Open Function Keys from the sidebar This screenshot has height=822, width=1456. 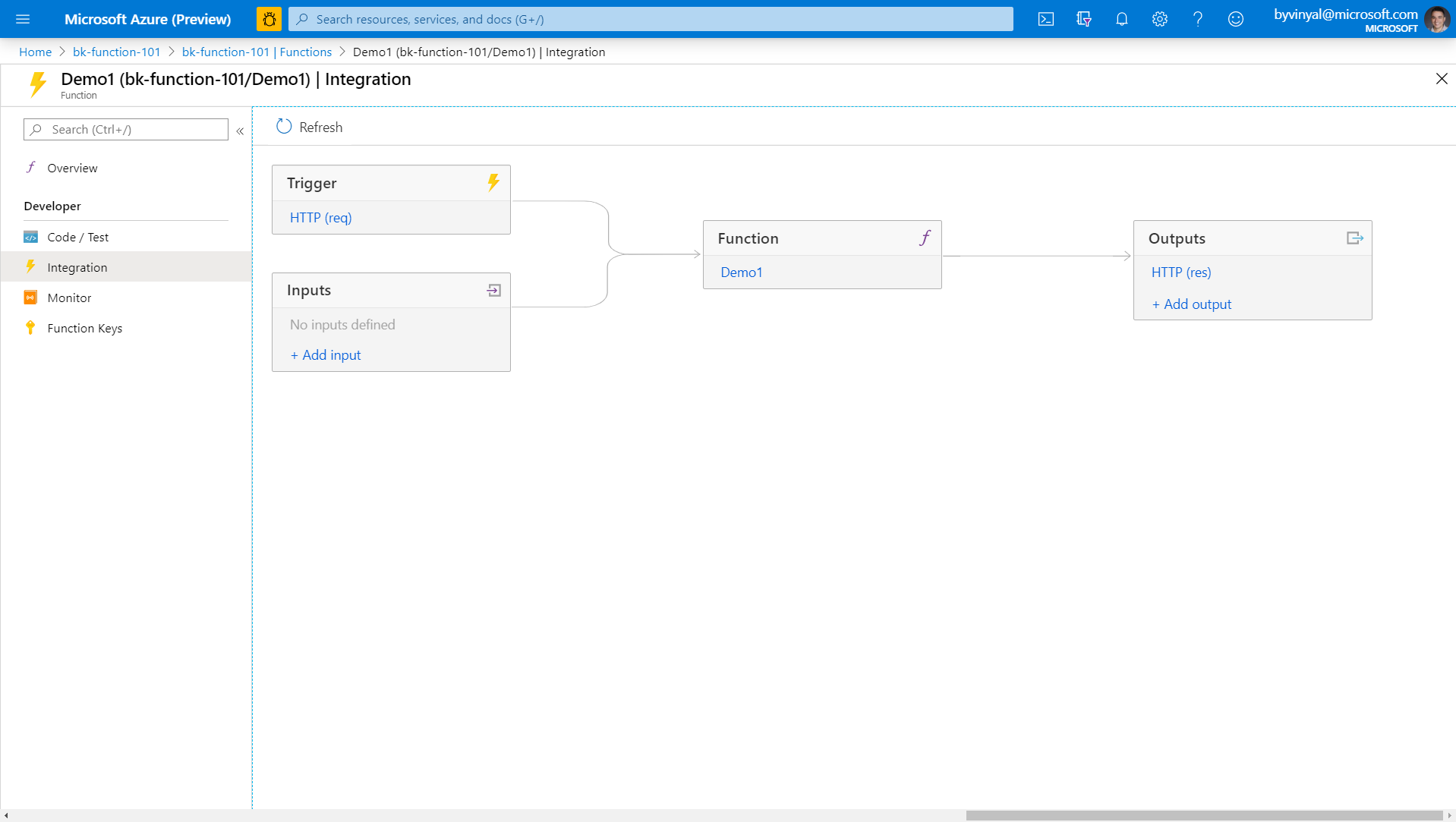point(84,328)
